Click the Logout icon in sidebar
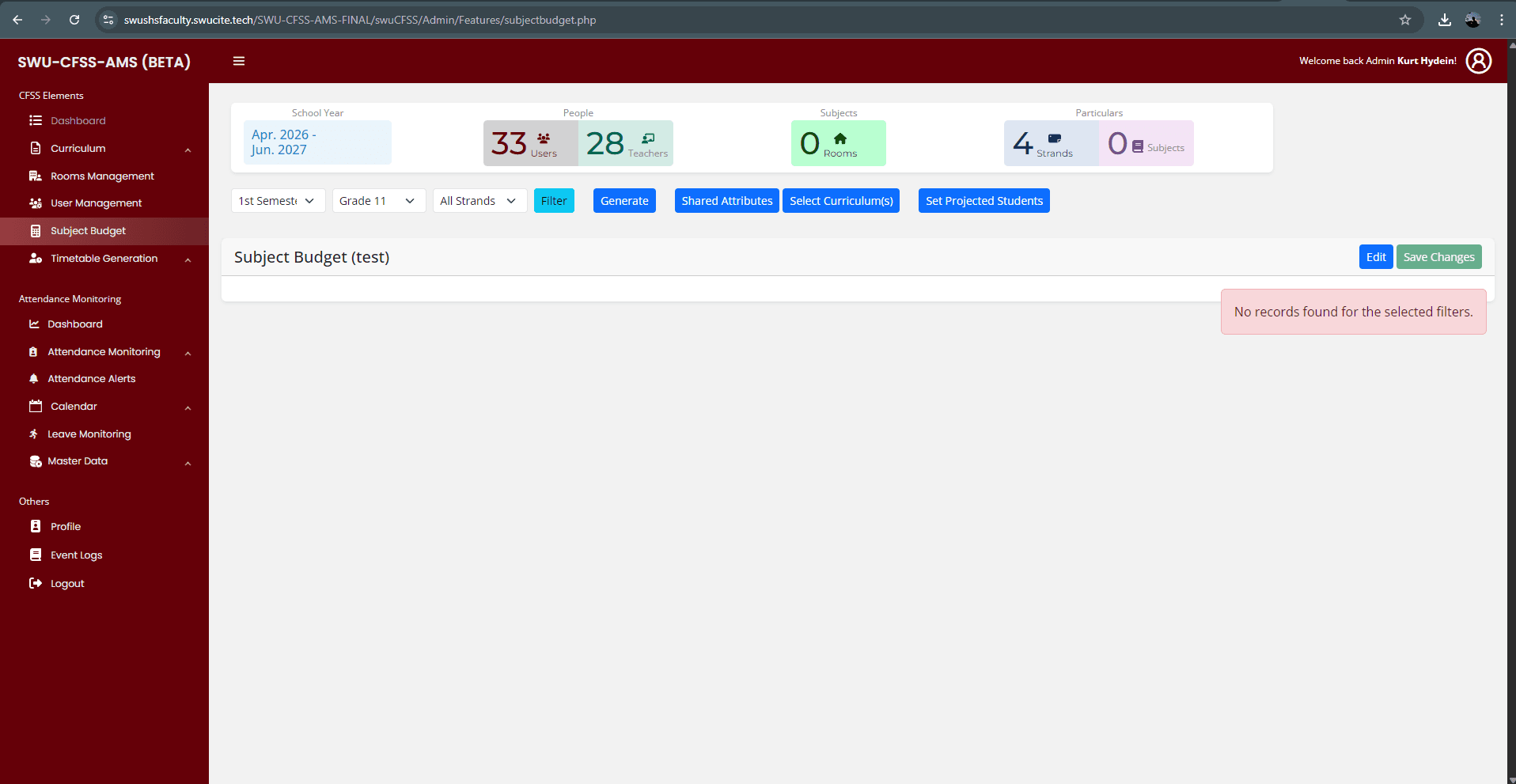Screen dimensions: 1516x784 [36, 583]
